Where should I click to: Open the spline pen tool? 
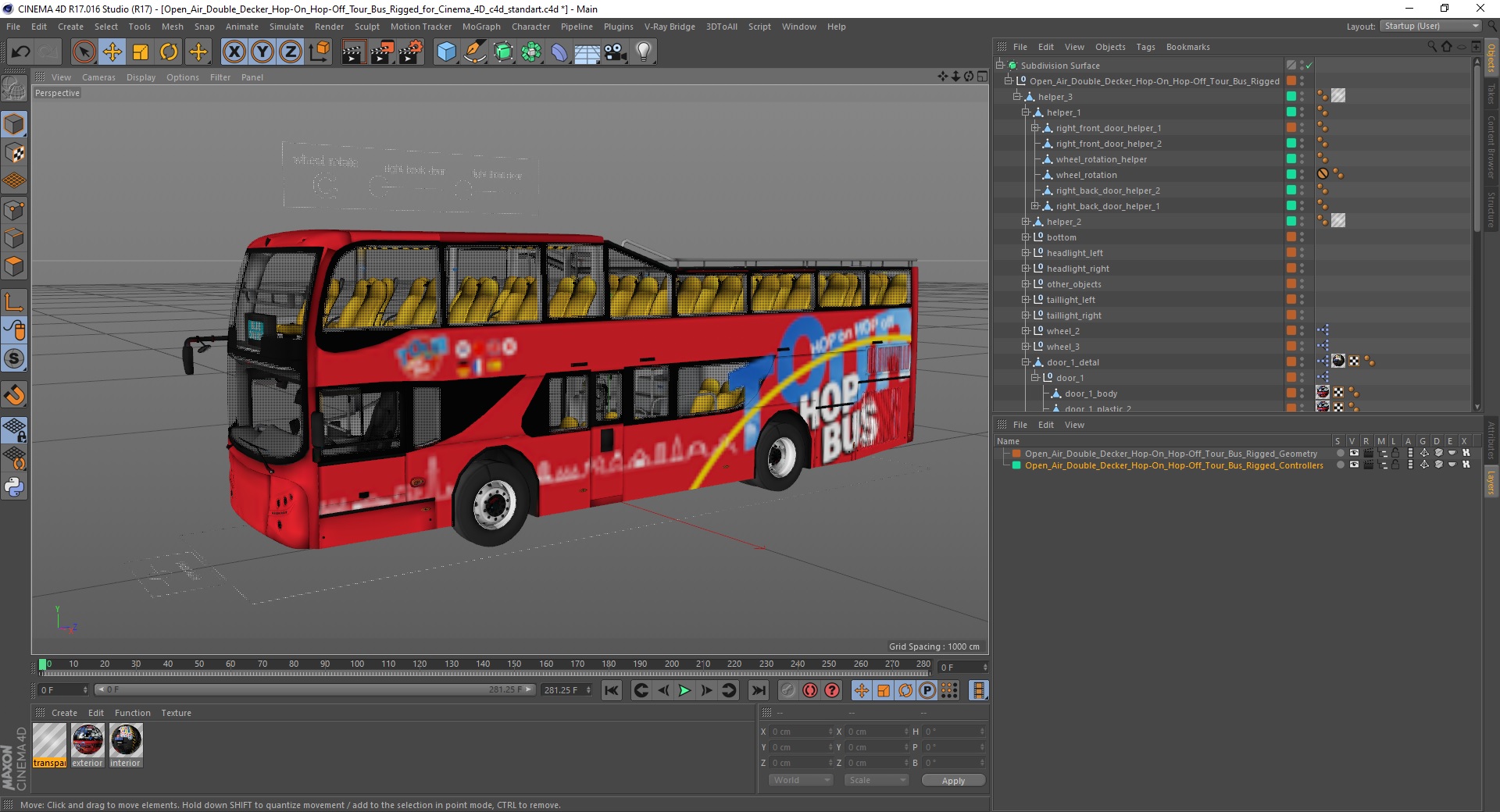tap(474, 52)
